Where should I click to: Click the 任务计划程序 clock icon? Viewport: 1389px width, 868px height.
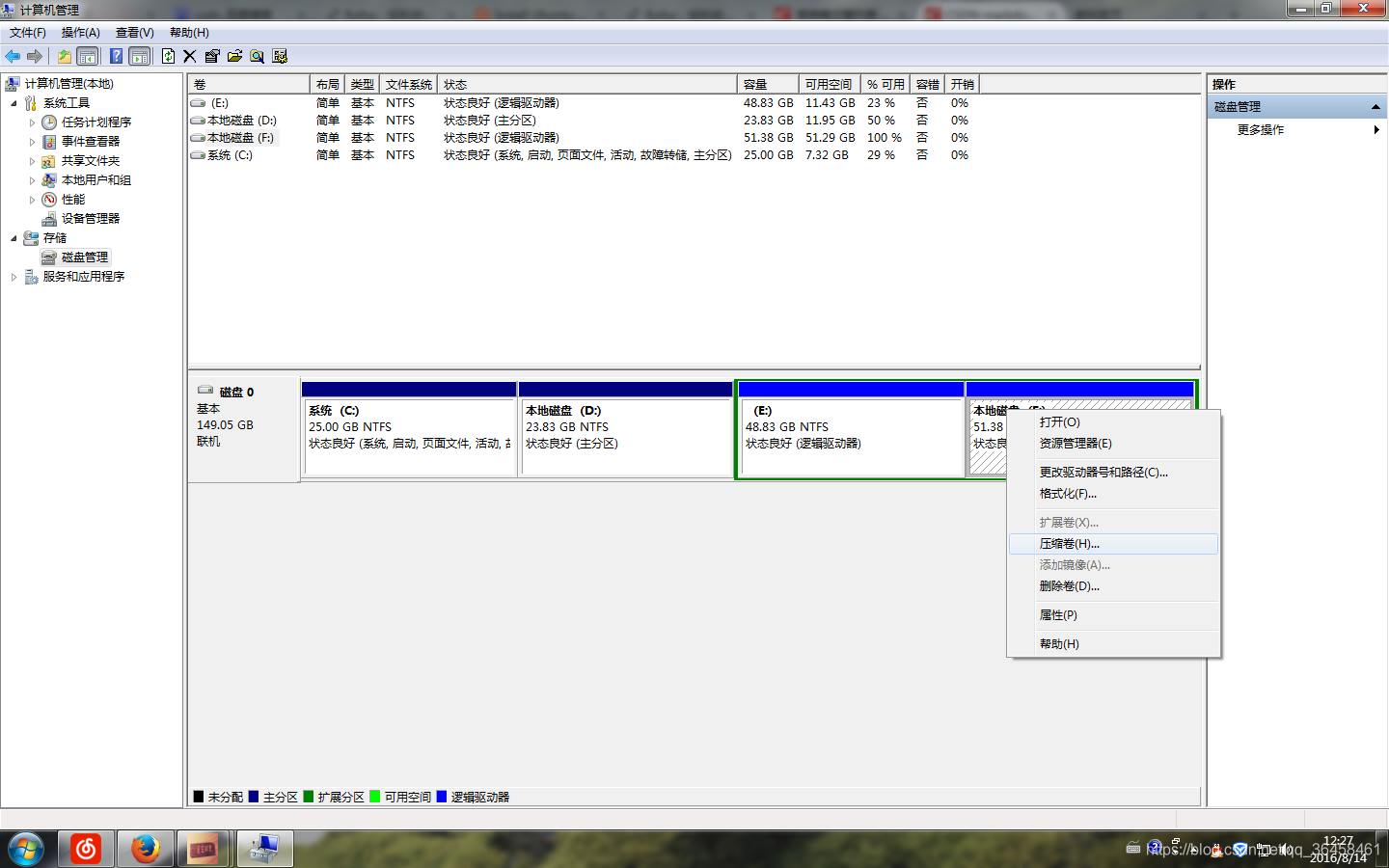click(x=49, y=122)
